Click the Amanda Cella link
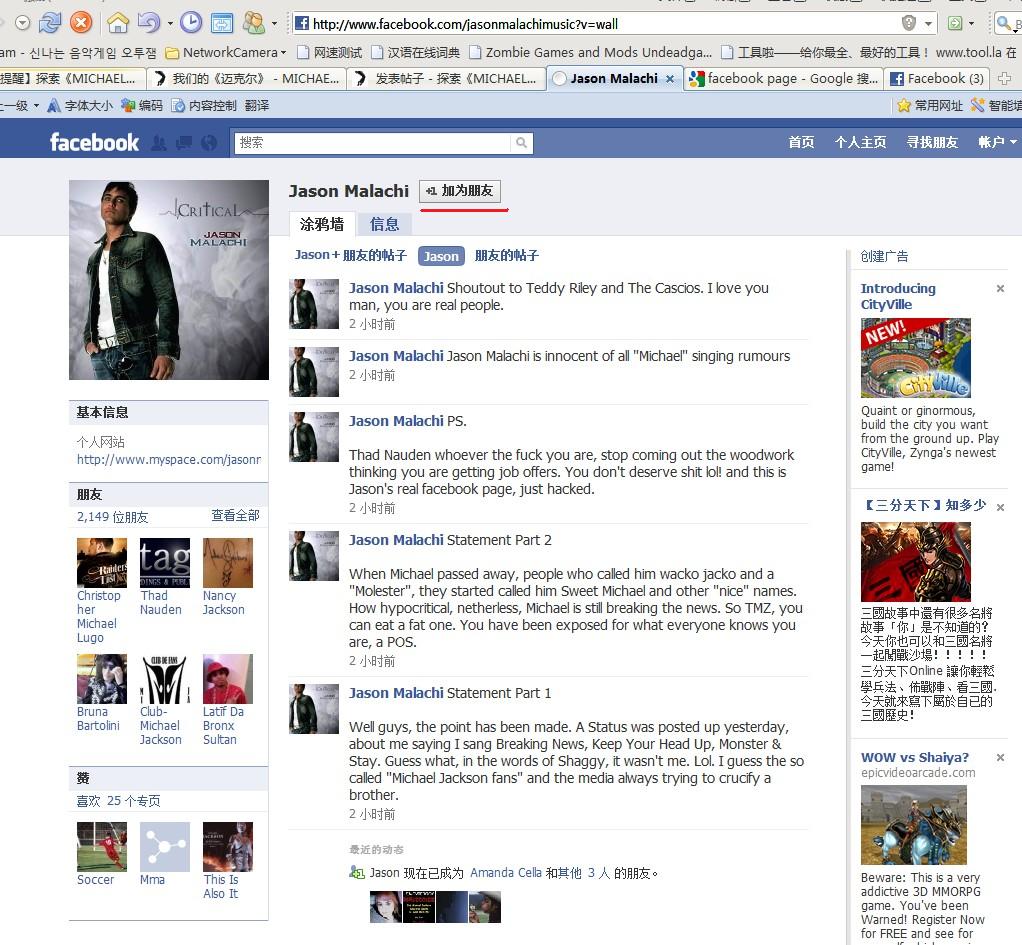The height and width of the screenshot is (945, 1022). coord(506,873)
